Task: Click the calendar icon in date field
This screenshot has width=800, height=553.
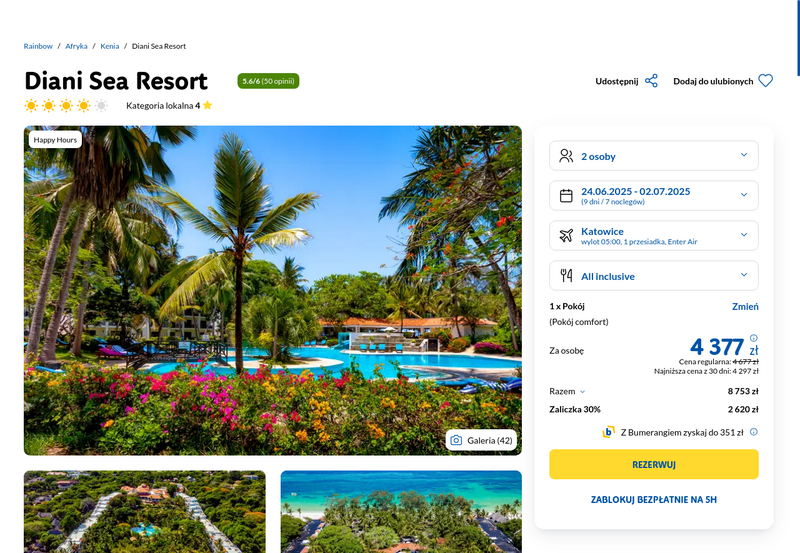Action: click(566, 196)
